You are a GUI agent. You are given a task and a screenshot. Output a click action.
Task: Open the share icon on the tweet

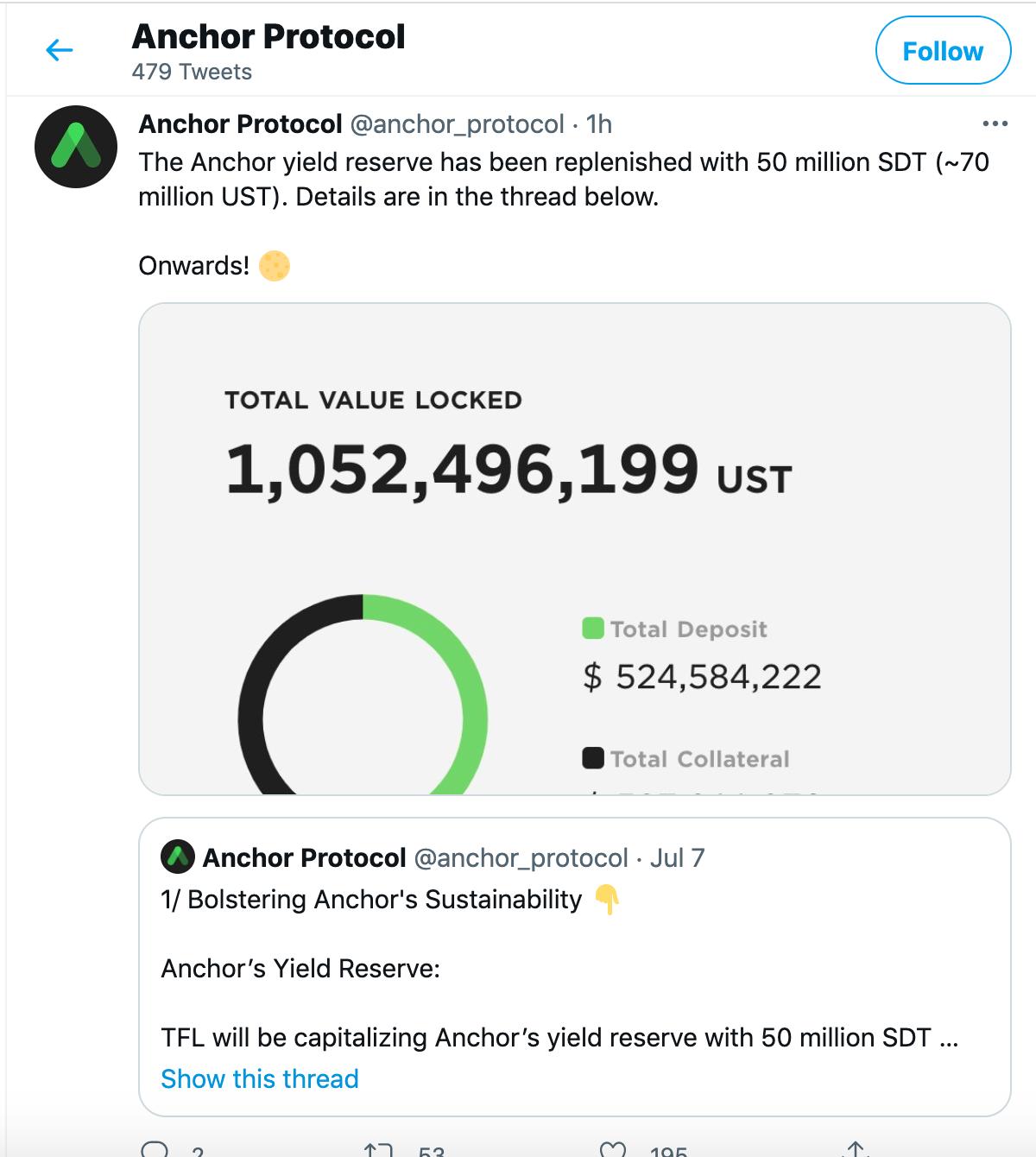coord(856,1150)
